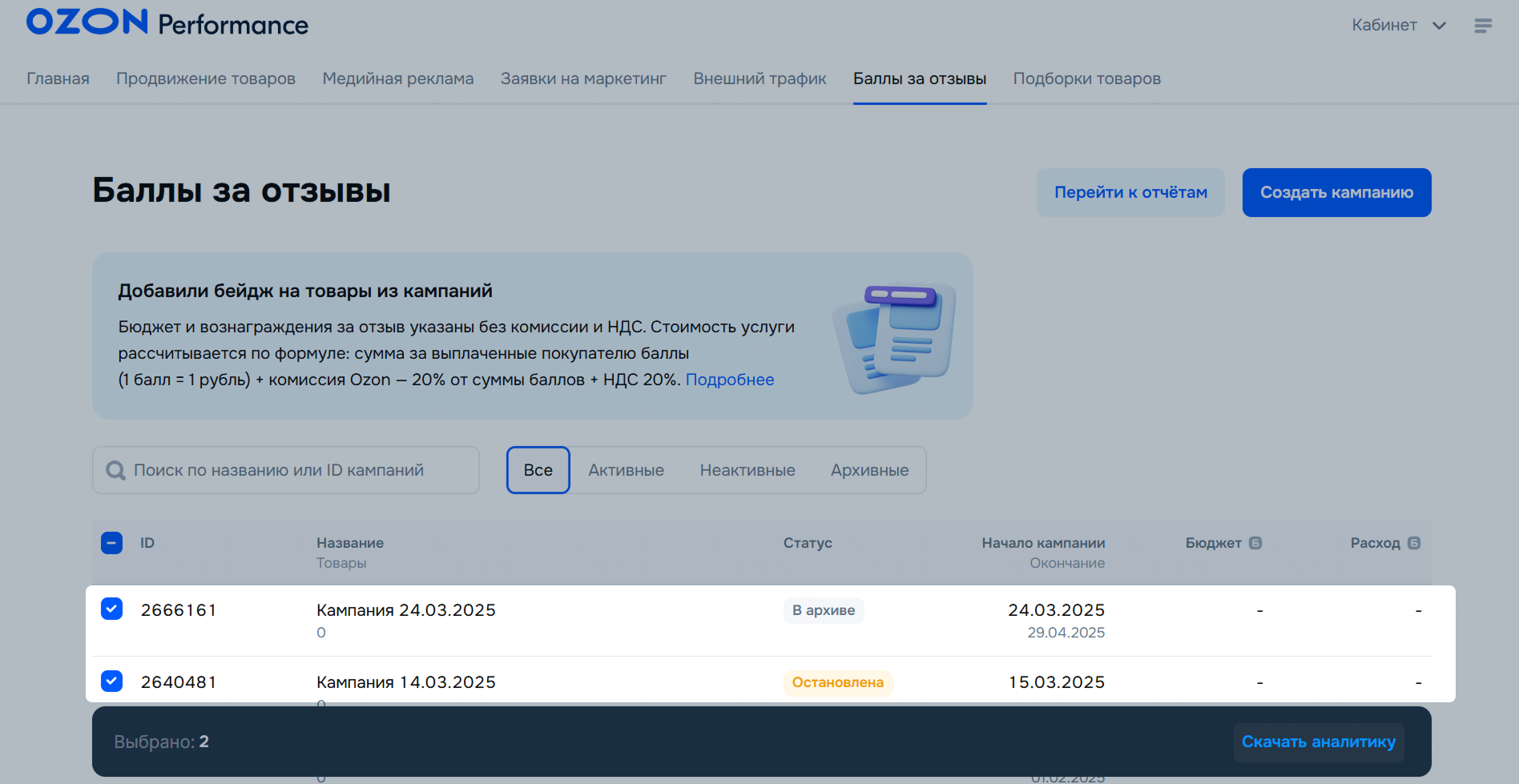The height and width of the screenshot is (784, 1519).
Task: Toggle the select-all header checkbox
Action: [112, 543]
